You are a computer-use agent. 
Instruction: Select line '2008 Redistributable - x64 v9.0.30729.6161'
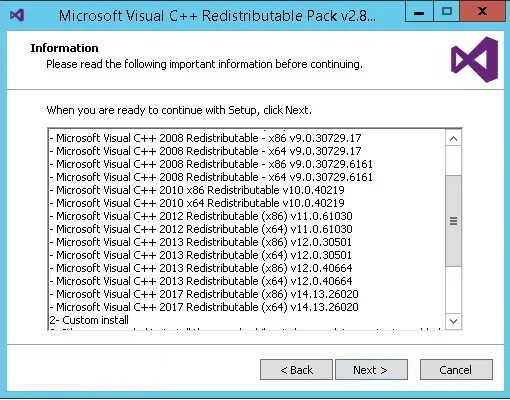tap(211, 177)
